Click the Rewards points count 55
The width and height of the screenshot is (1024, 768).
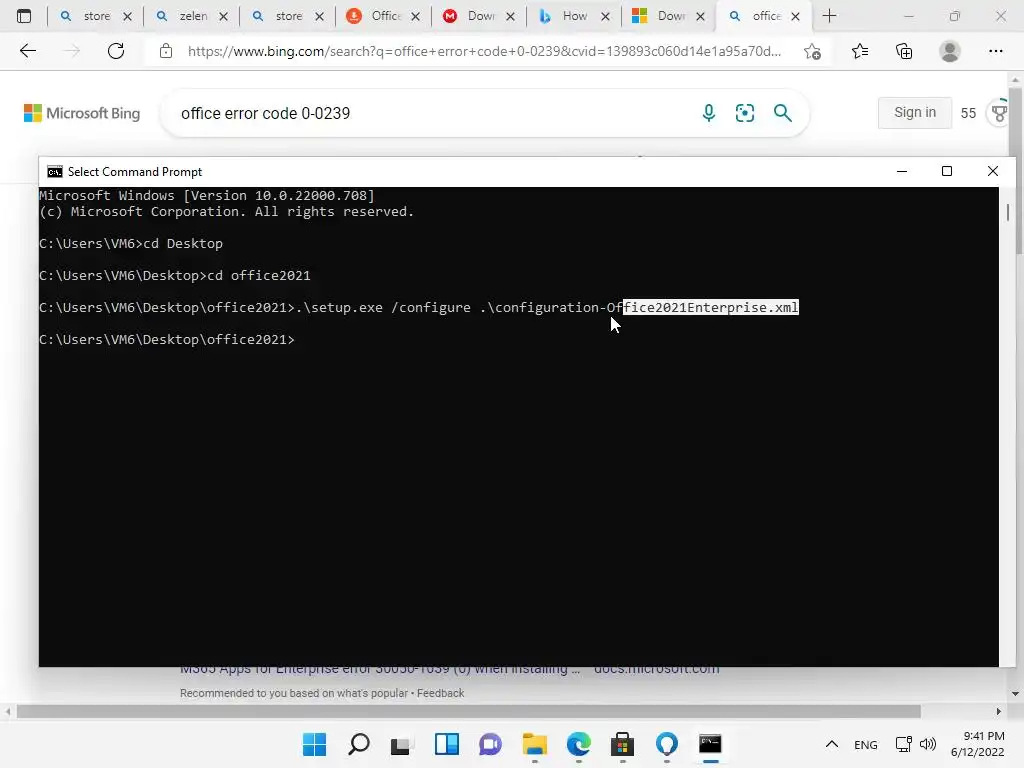coord(968,113)
